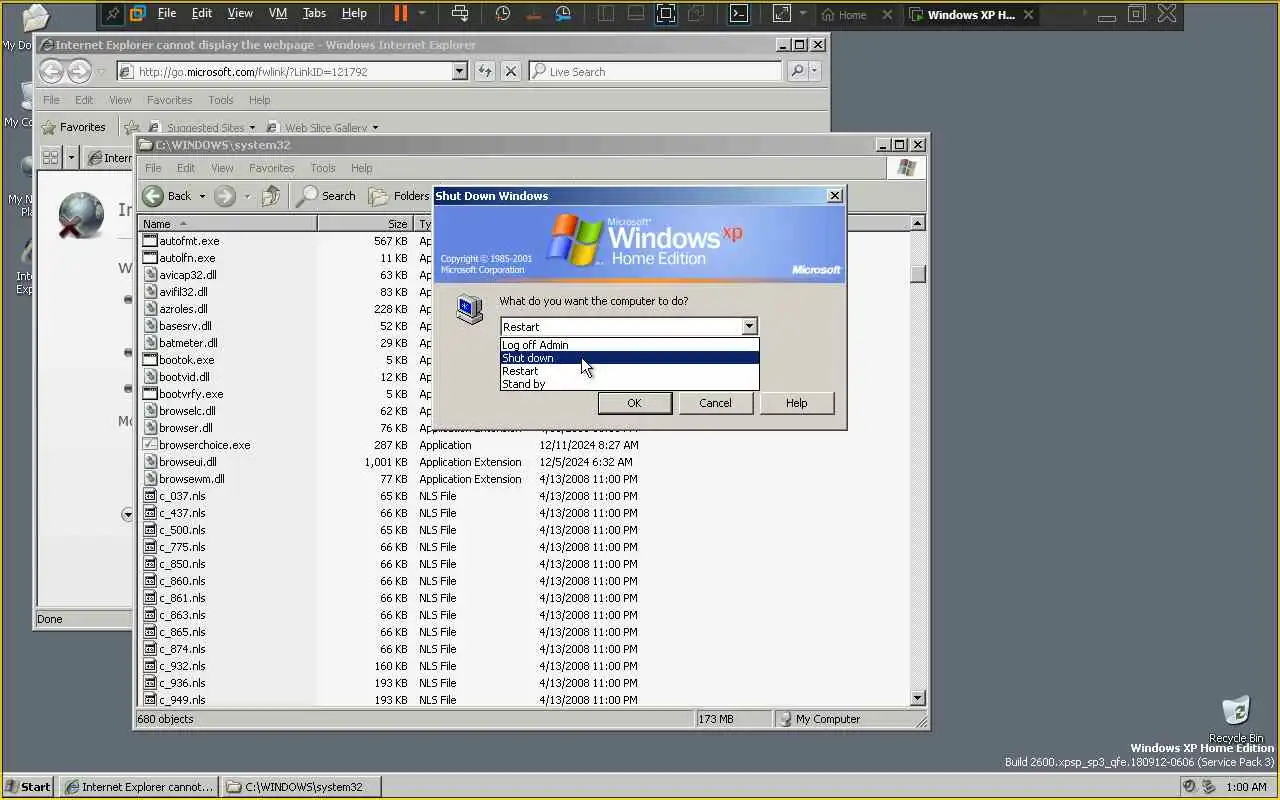Open Back history dropdown in Explorer

pyautogui.click(x=202, y=196)
